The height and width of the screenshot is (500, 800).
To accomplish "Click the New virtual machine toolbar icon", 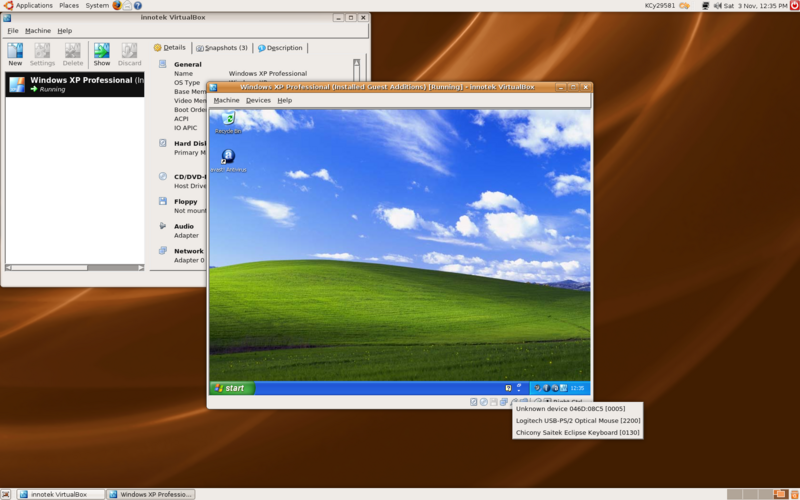I will coord(15,55).
